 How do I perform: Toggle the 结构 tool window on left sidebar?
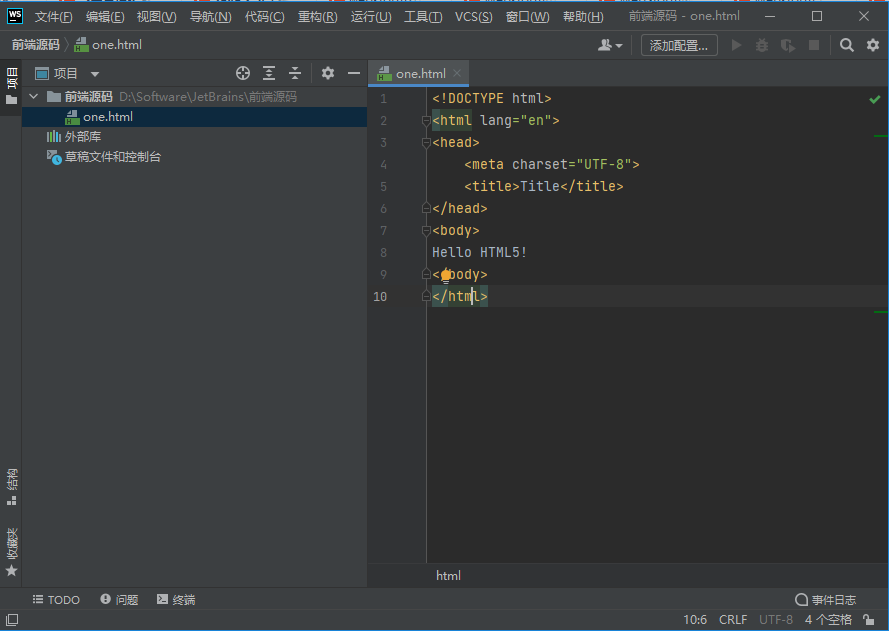(x=11, y=485)
